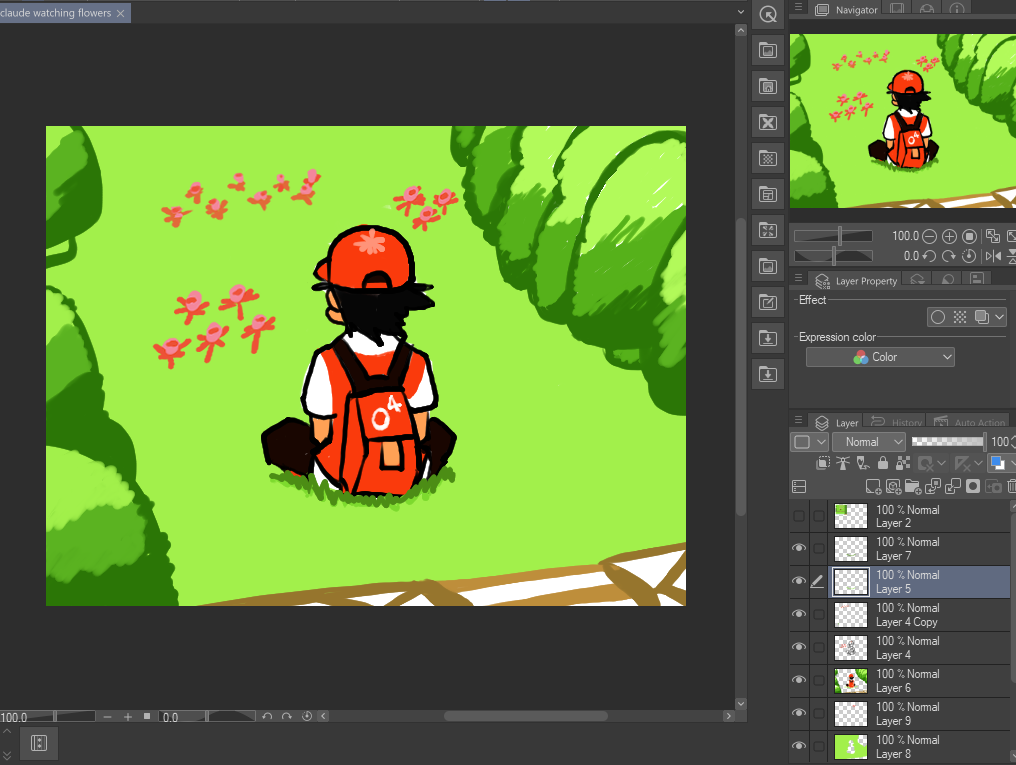
Task: Adjust the Navigator rotation slider
Action: (833, 256)
